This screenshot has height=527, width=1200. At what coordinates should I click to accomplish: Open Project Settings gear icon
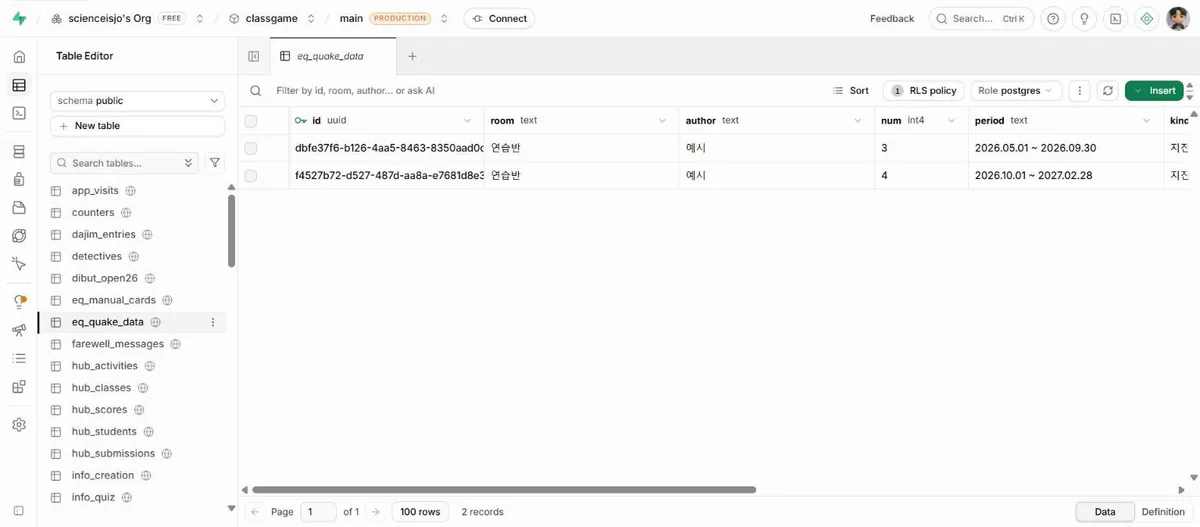coord(19,425)
